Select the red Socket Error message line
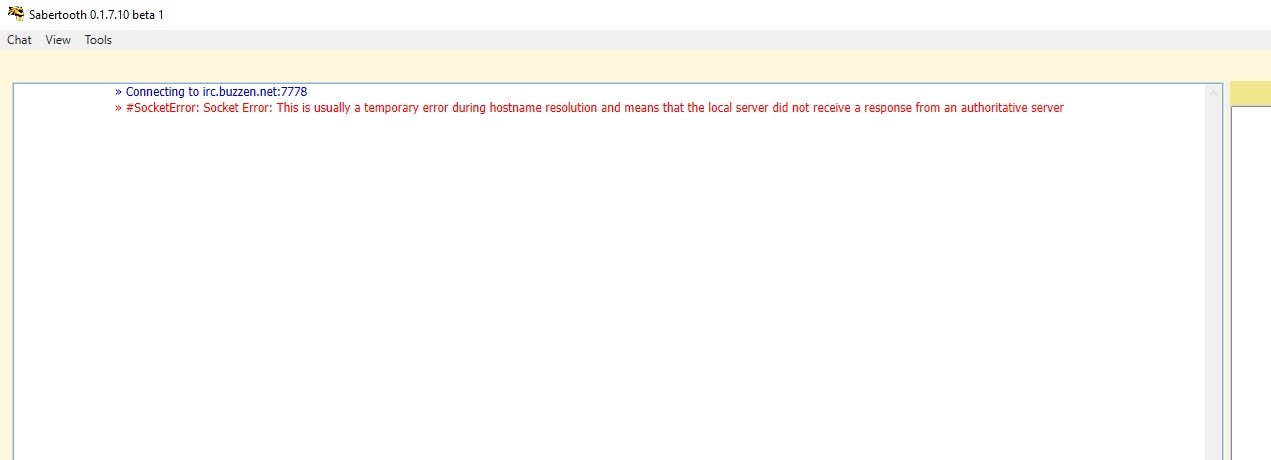This screenshot has width=1271, height=460. [589, 107]
